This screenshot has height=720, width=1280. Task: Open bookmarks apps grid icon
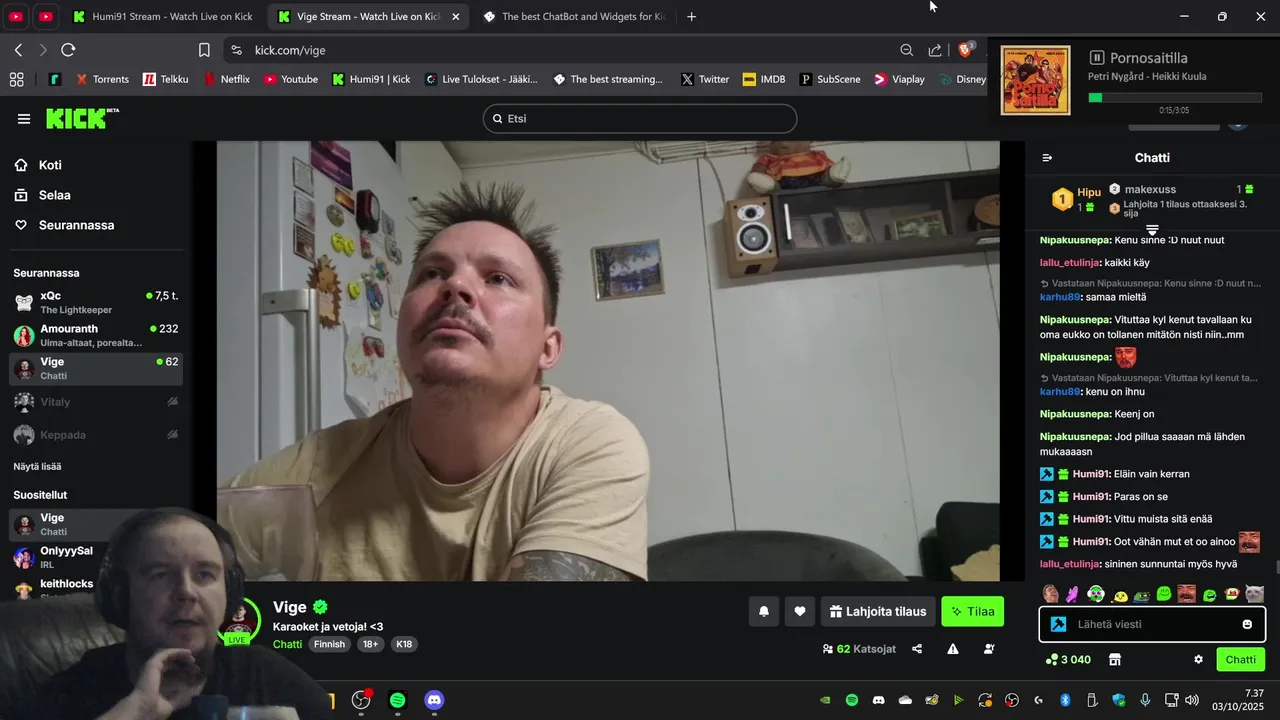point(16,79)
